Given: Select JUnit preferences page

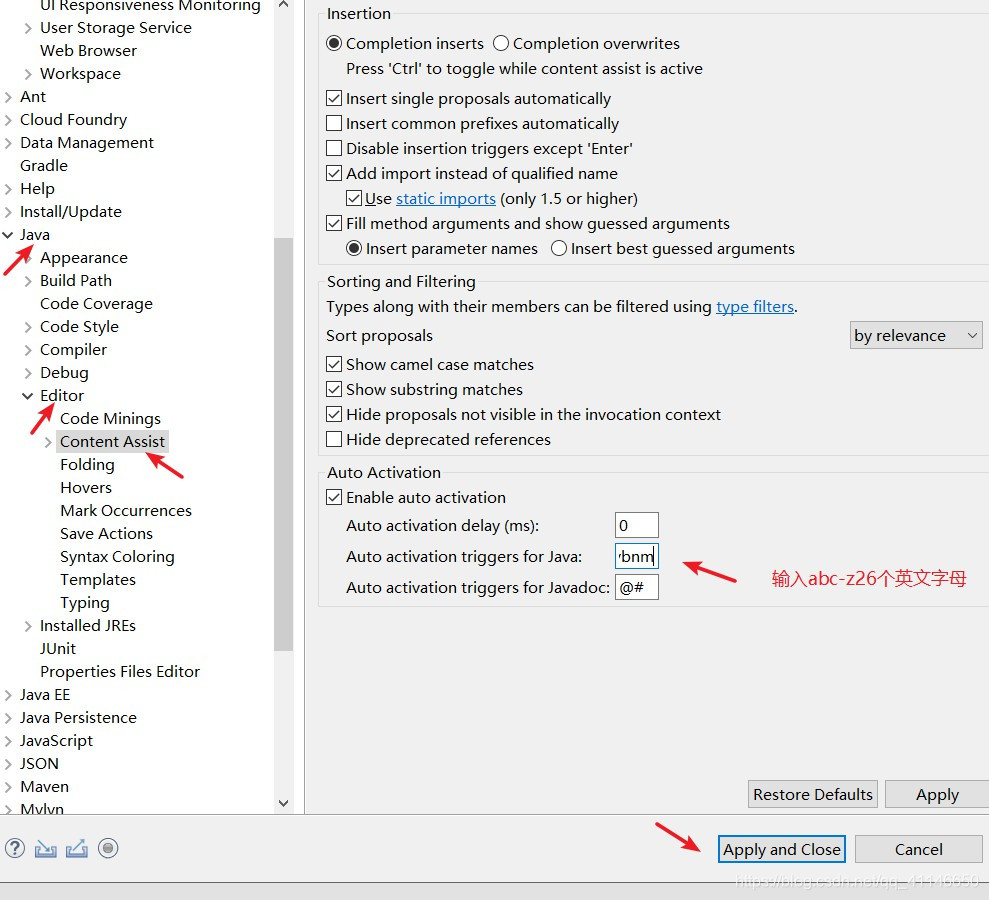Looking at the screenshot, I should [x=57, y=649].
